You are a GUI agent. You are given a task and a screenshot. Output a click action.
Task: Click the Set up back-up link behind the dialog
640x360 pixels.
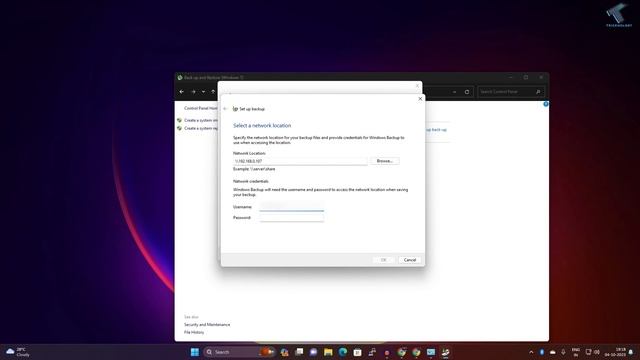click(436, 130)
